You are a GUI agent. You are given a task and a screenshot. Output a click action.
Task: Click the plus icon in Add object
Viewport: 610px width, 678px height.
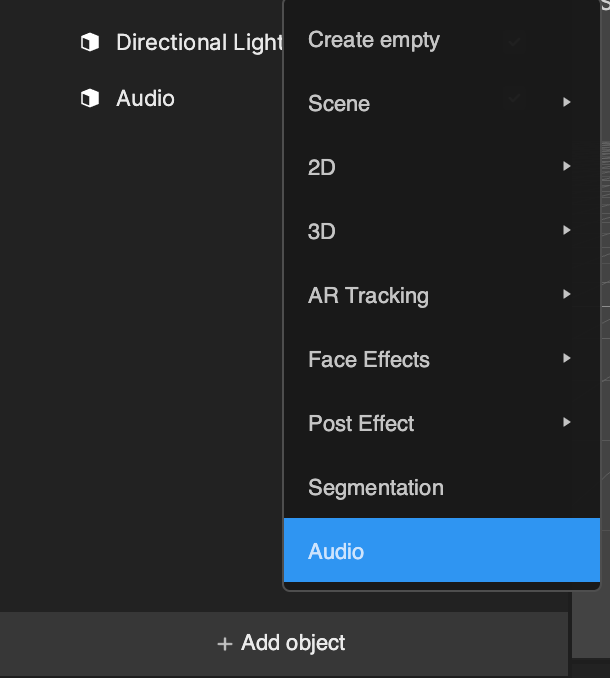pyautogui.click(x=225, y=644)
